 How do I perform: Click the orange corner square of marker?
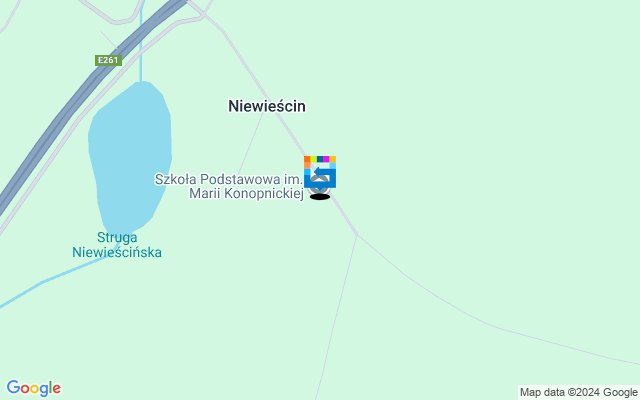pos(307,159)
